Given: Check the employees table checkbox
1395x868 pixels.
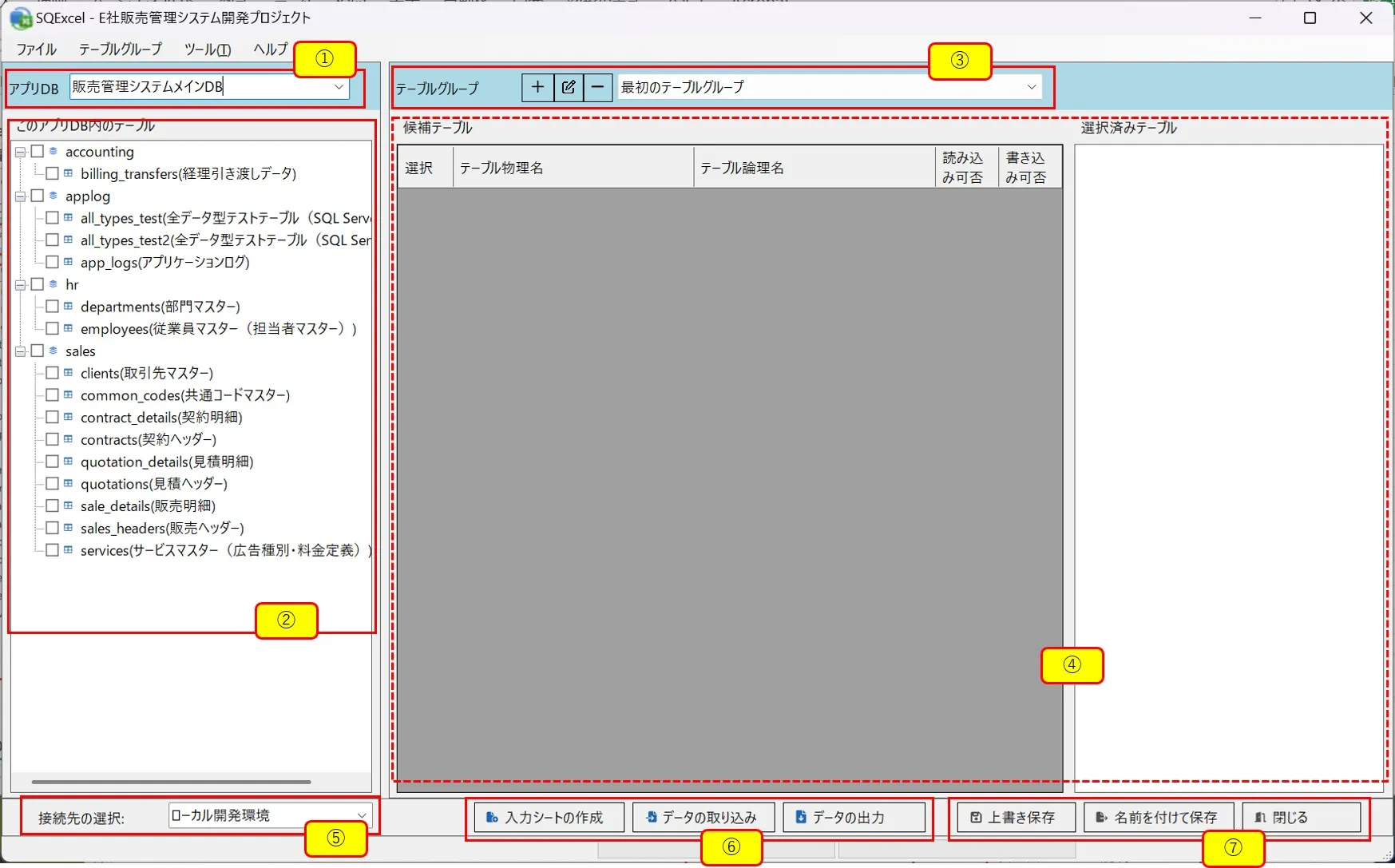Looking at the screenshot, I should [52, 328].
